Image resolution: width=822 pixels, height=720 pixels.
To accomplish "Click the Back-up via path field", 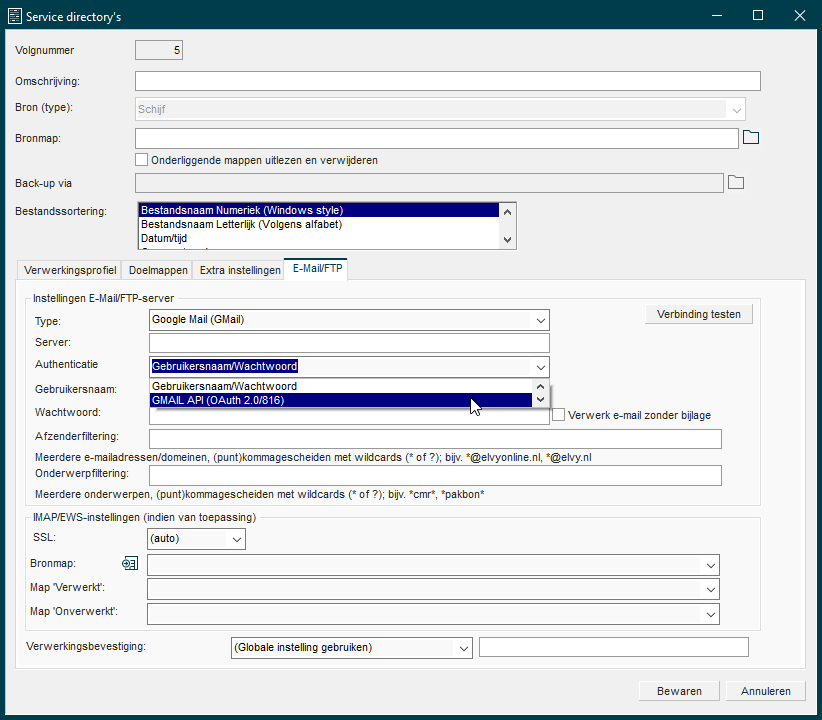I will (429, 183).
